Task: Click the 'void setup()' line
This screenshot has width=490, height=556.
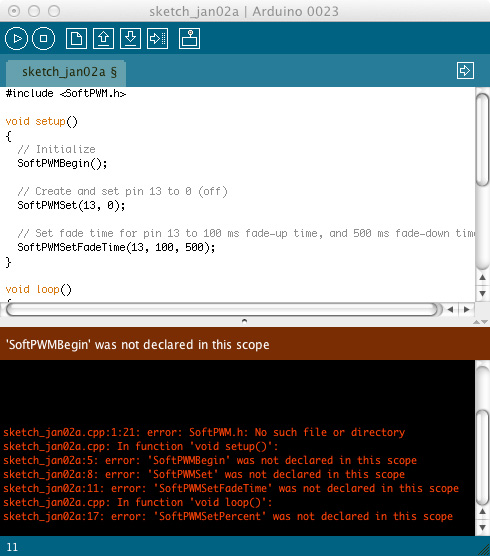Action: 41,122
